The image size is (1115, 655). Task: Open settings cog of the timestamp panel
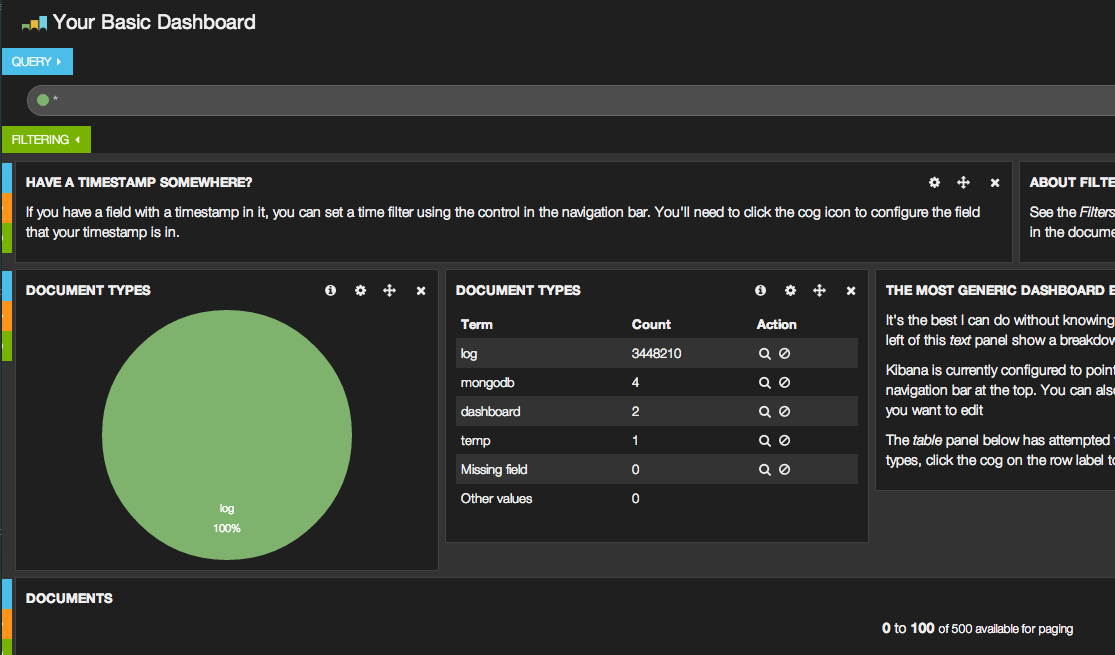tap(934, 183)
